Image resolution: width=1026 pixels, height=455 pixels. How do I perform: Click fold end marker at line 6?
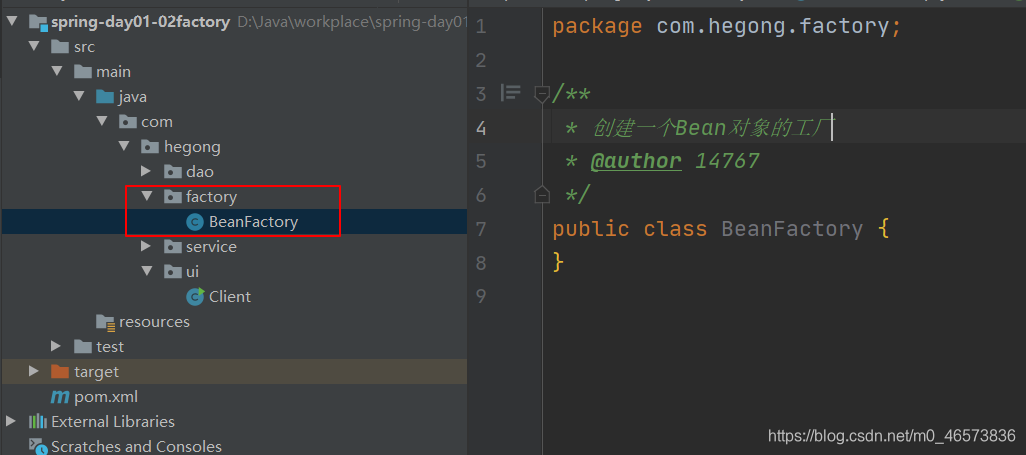click(x=542, y=195)
